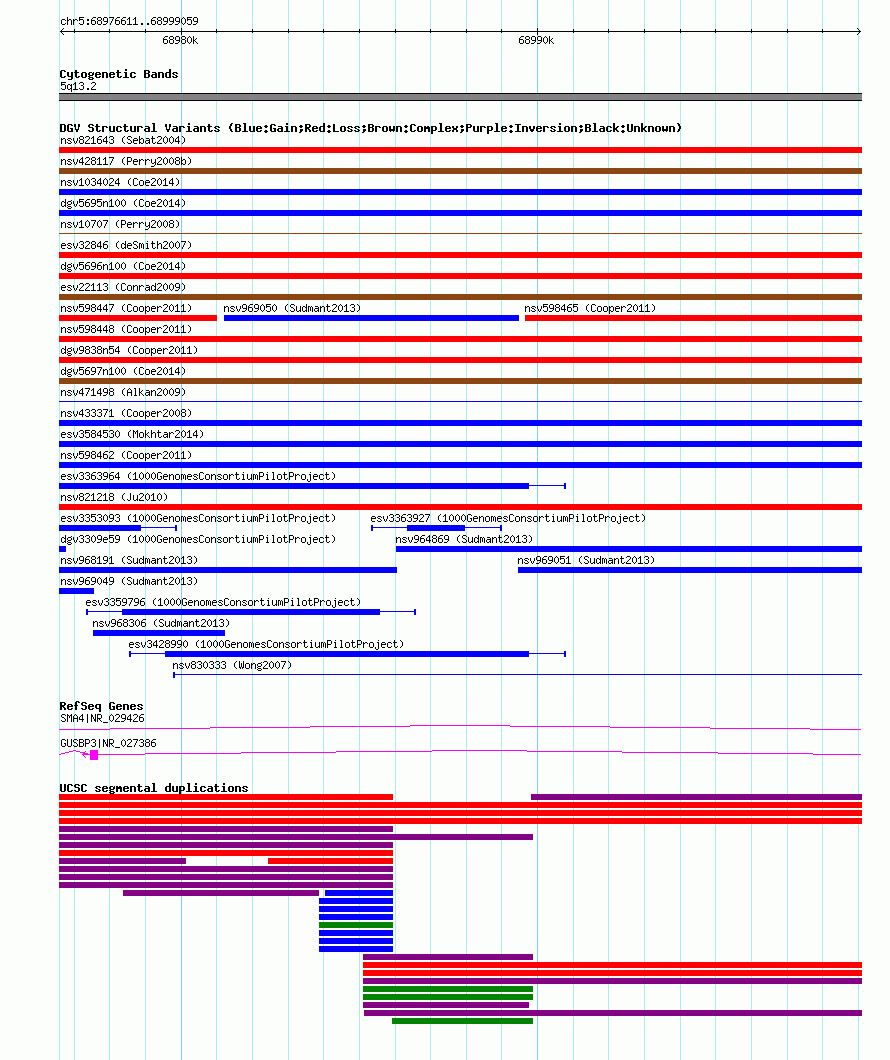Viewport: 890px width, 1060px height.
Task: Click variant nsv598448 (Cooper2011)
Action: [126, 329]
